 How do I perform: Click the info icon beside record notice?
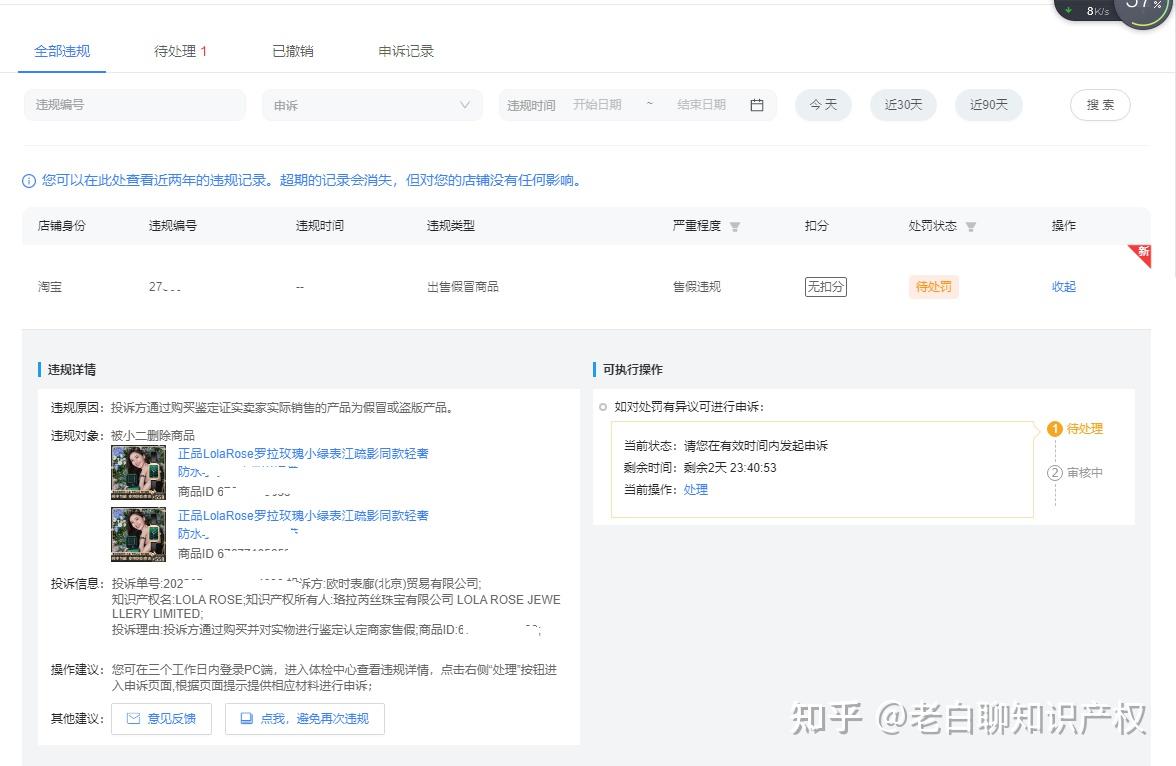(29, 181)
